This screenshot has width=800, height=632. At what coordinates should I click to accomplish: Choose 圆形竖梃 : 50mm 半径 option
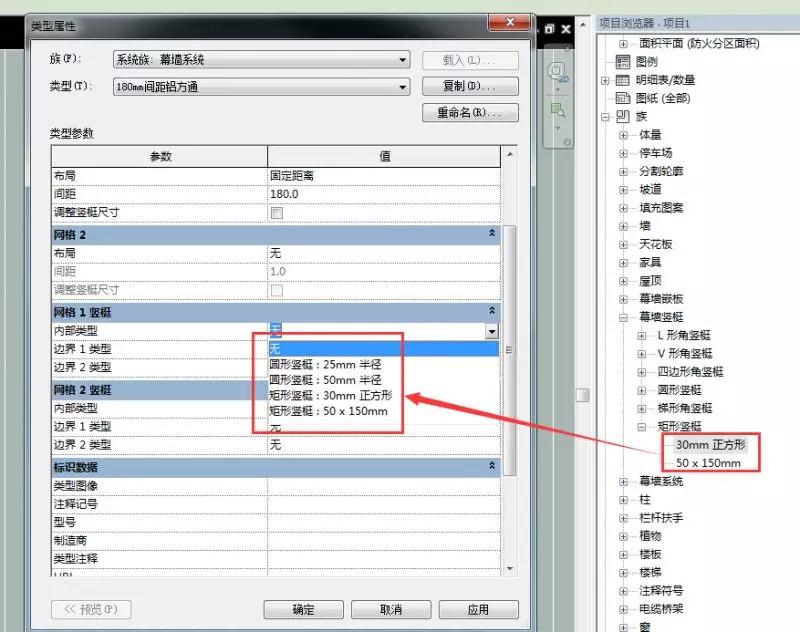(325, 380)
